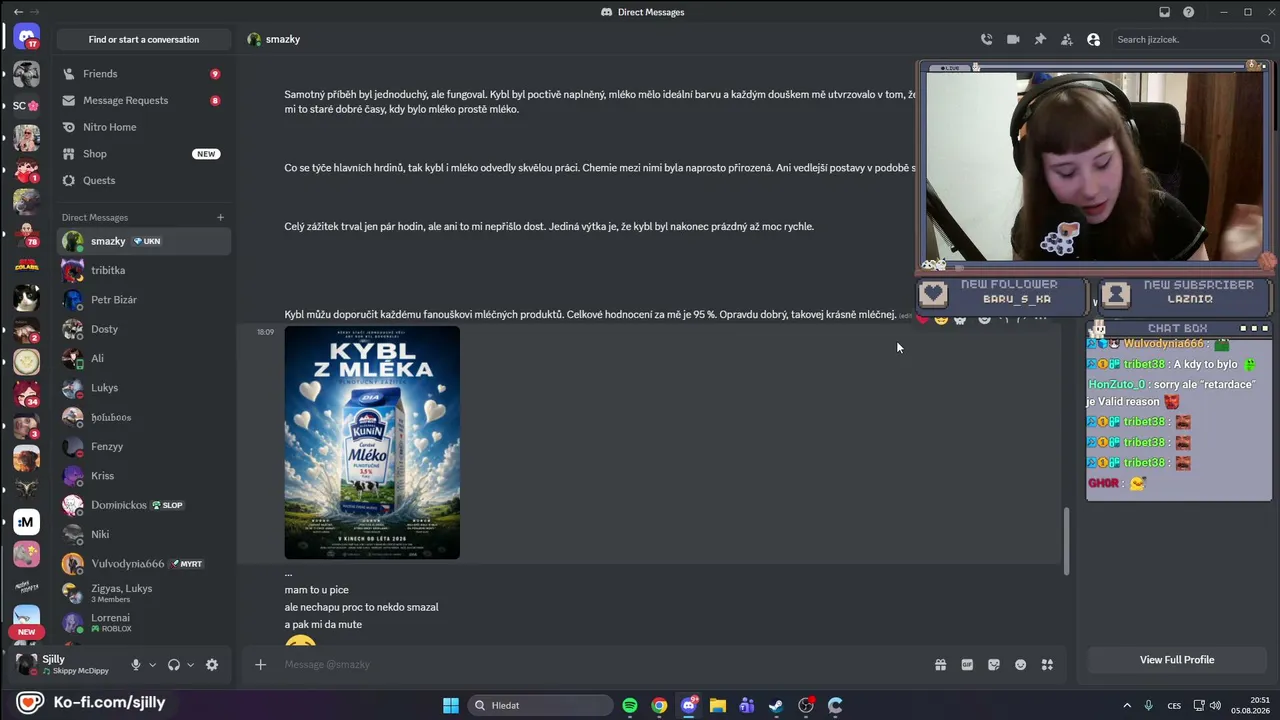Open Chrome from the taskbar

click(659, 705)
